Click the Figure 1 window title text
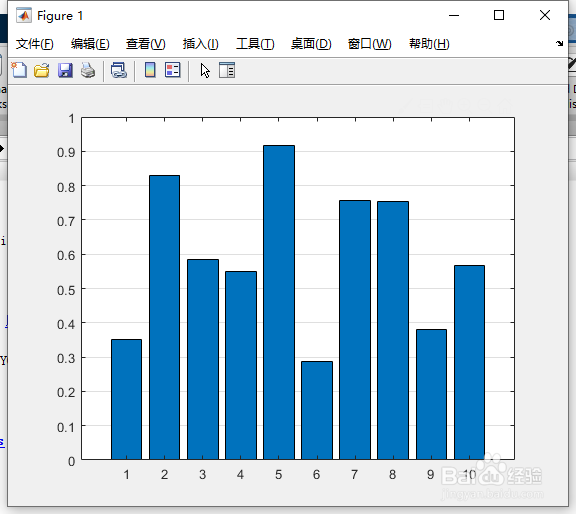The height and width of the screenshot is (514, 576). pos(60,16)
